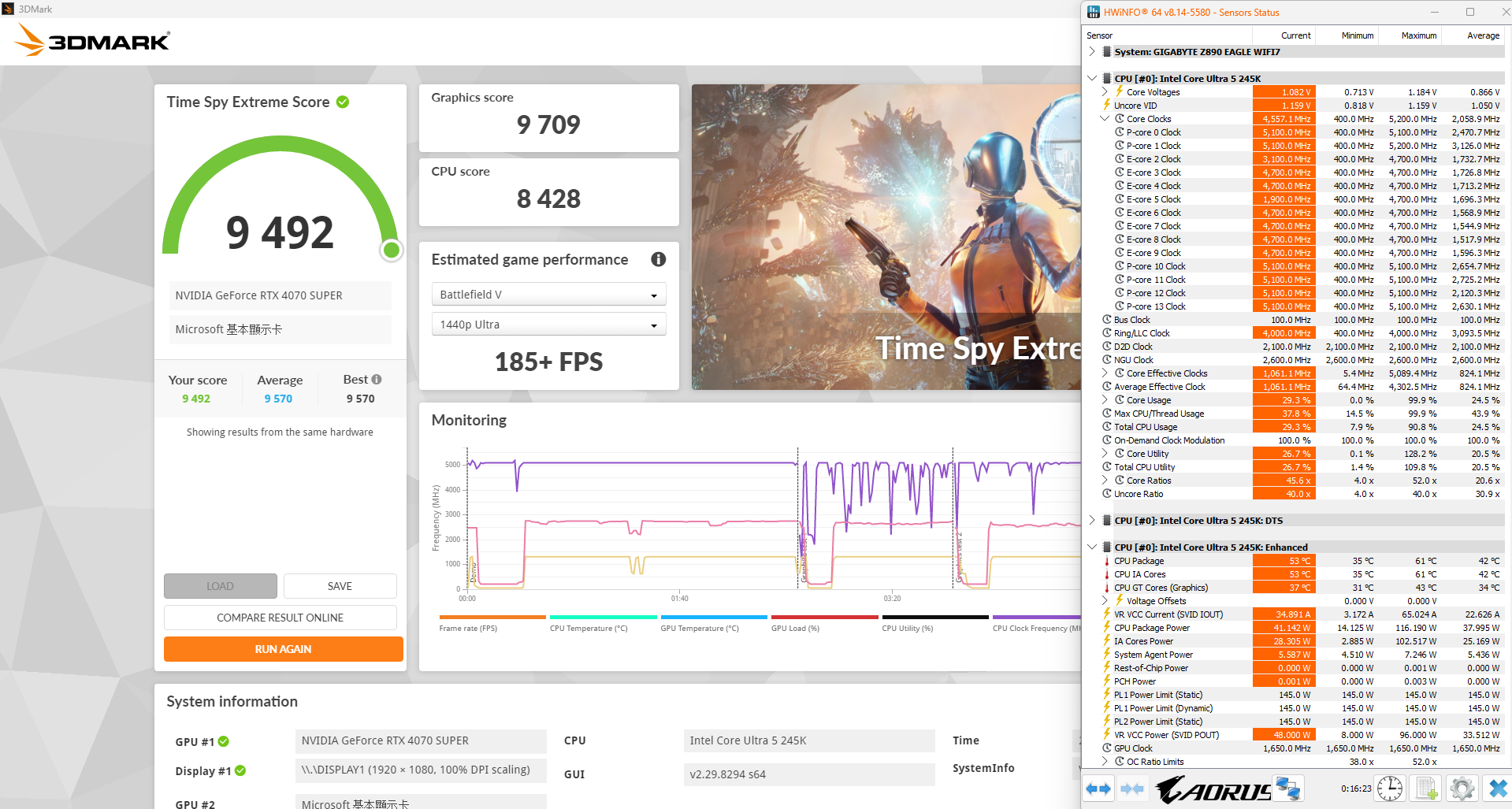This screenshot has height=809, width=1512.
Task: Click clock icon of Uncore Ratio row
Action: [1107, 494]
